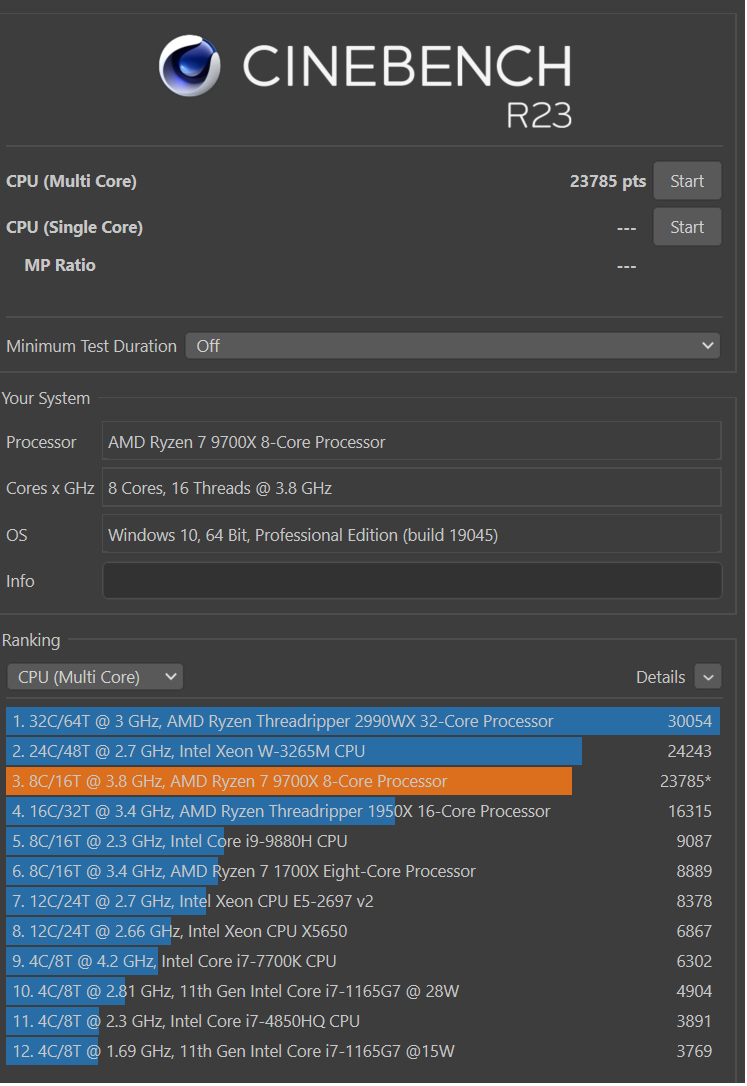Screen dimensions: 747x1086
Task: Click the Processor name field
Action: [x=411, y=442]
